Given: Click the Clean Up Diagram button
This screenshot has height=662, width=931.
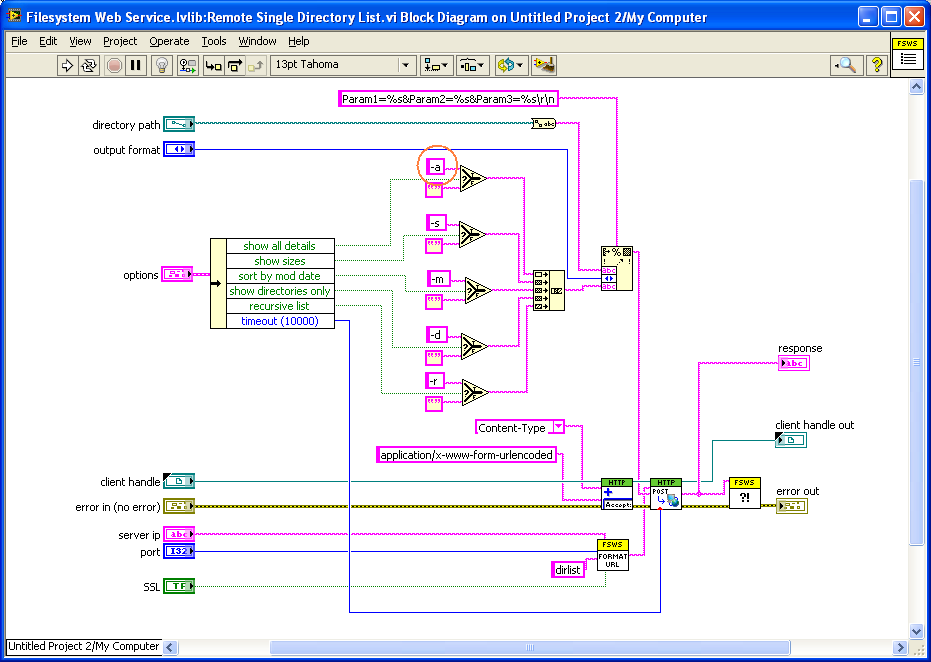Looking at the screenshot, I should [x=543, y=65].
